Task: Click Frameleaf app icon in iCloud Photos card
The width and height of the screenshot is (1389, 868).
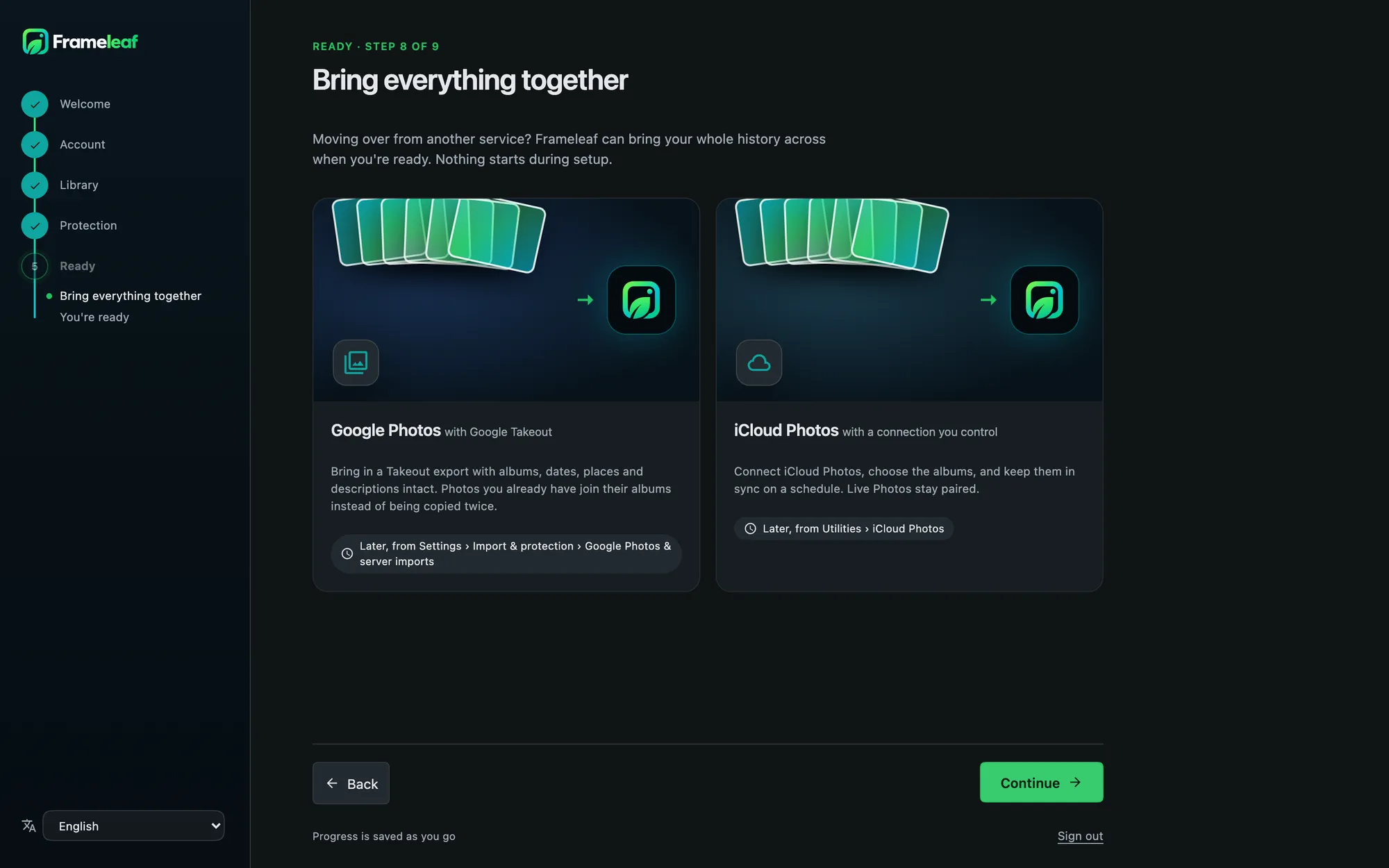Action: click(1045, 300)
